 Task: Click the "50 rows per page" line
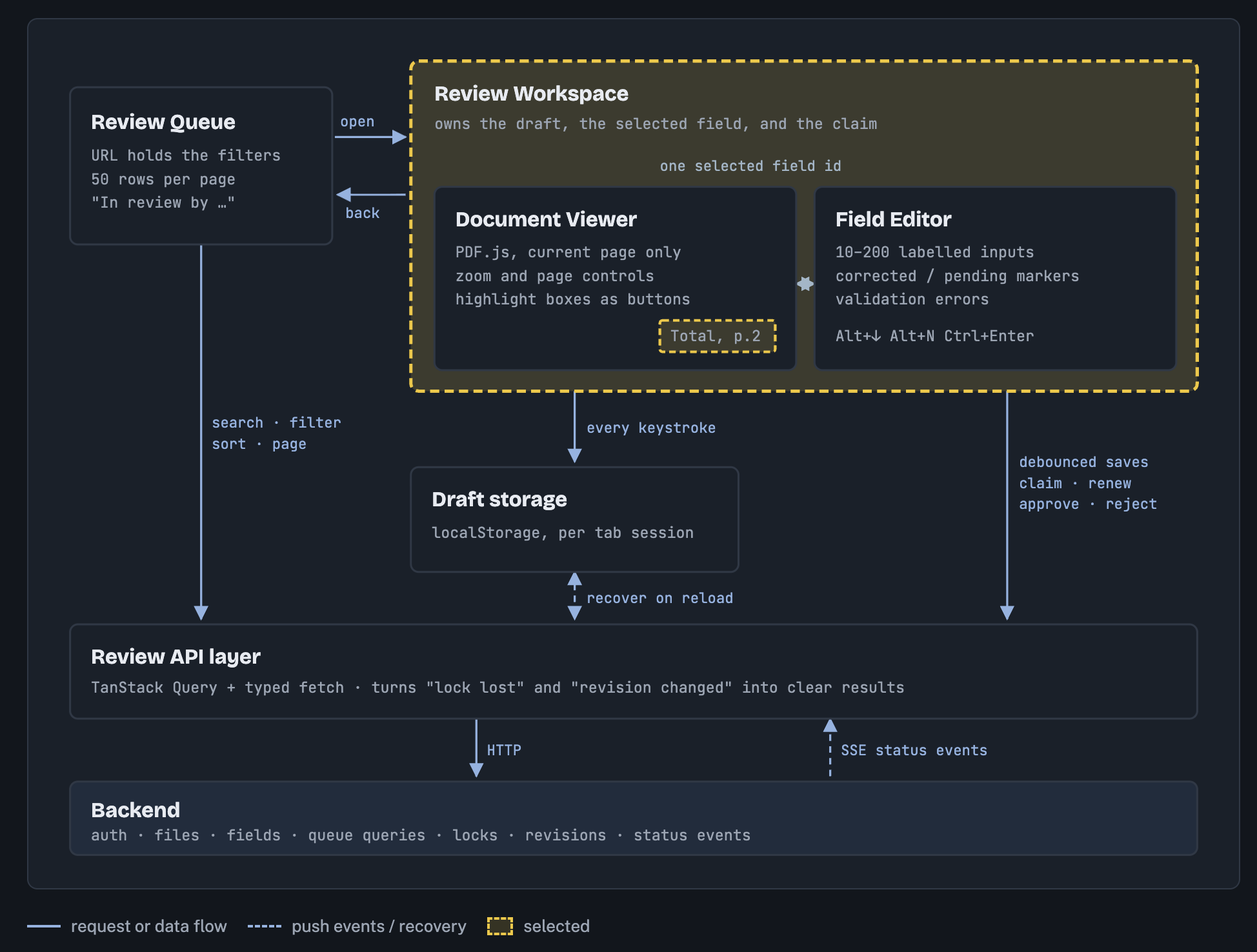163,179
